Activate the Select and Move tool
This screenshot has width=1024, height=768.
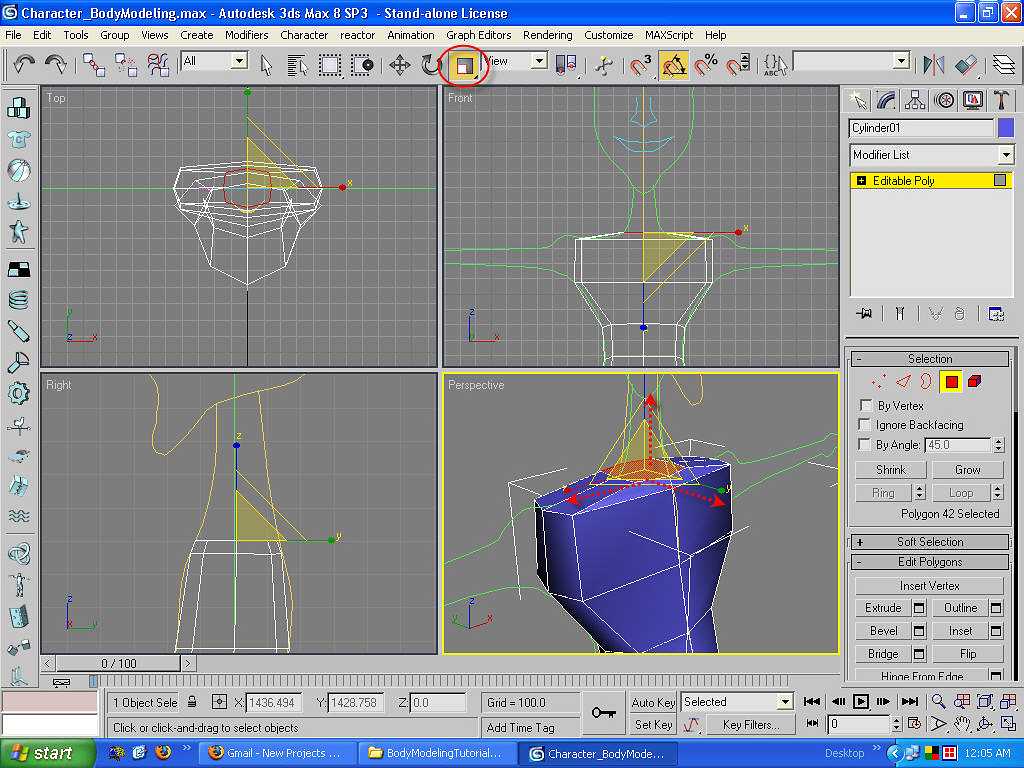click(399, 65)
